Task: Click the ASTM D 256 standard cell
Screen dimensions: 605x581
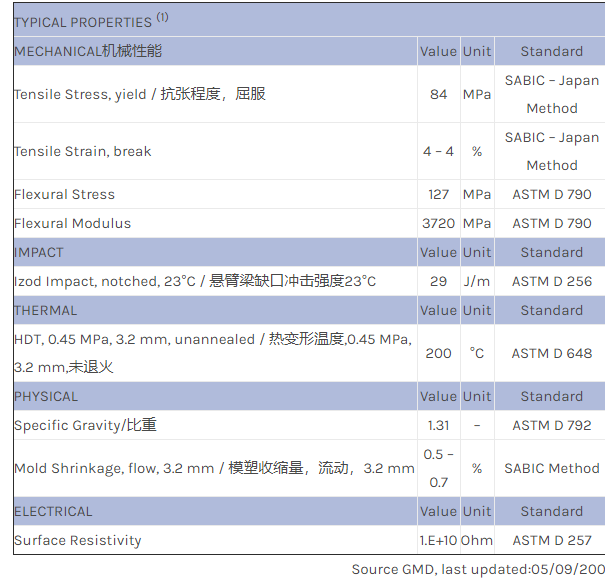Action: [551, 281]
